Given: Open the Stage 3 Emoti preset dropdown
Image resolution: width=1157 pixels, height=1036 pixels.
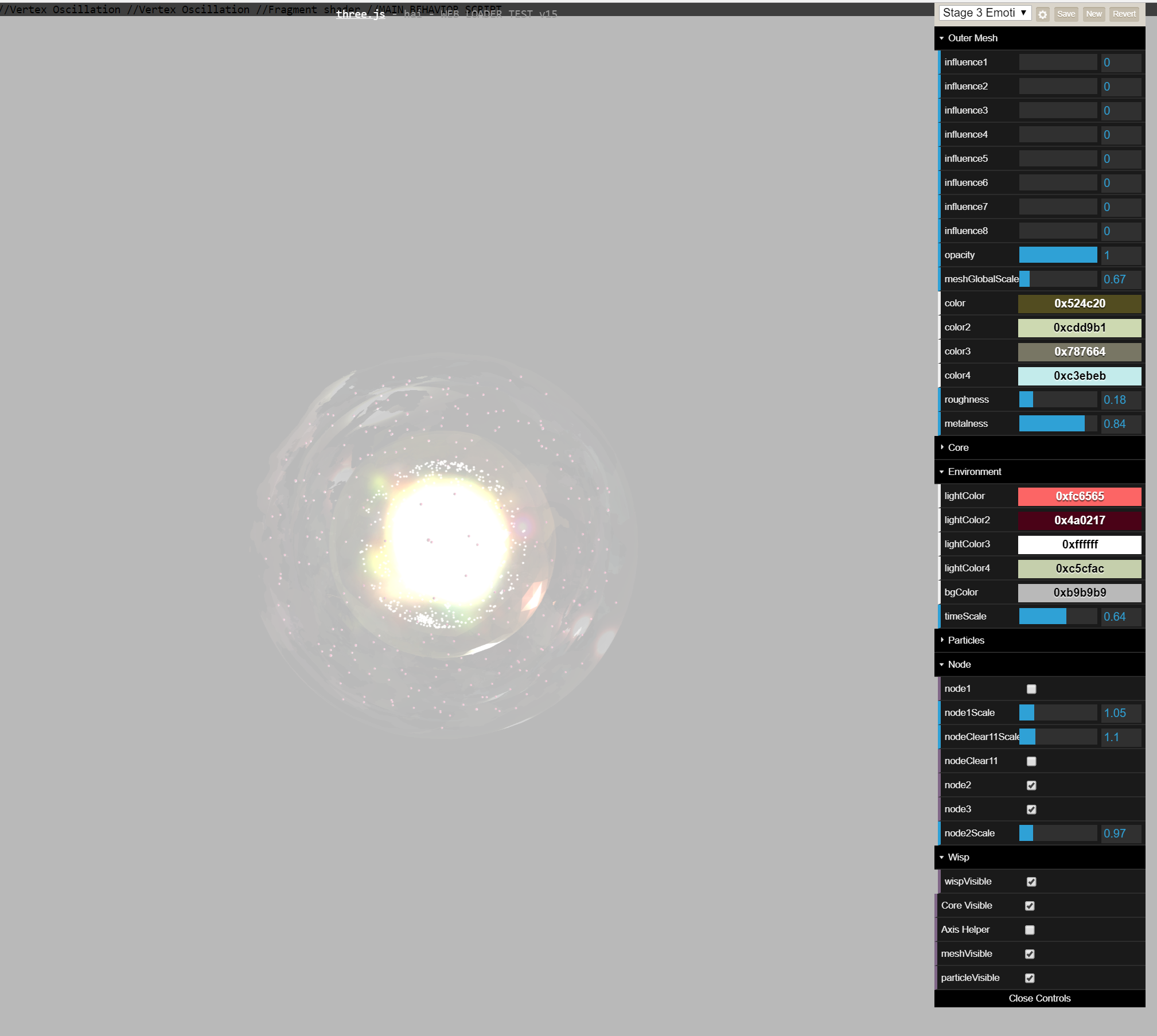Looking at the screenshot, I should point(984,13).
